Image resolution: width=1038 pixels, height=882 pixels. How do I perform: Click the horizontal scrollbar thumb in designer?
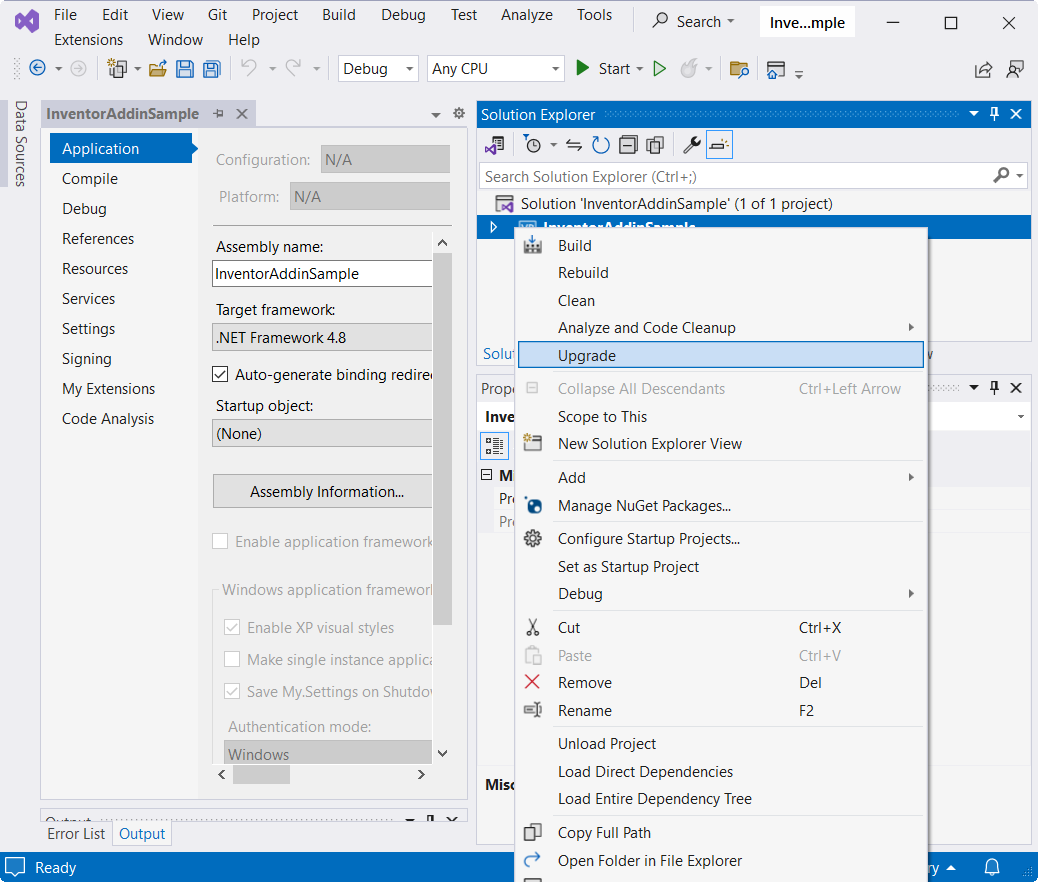(x=261, y=774)
